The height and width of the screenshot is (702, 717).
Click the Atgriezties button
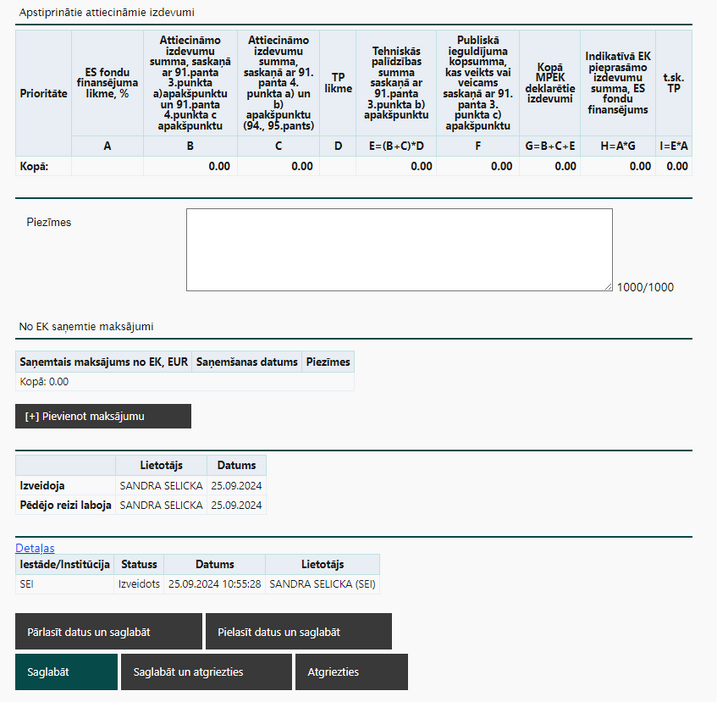point(352,672)
